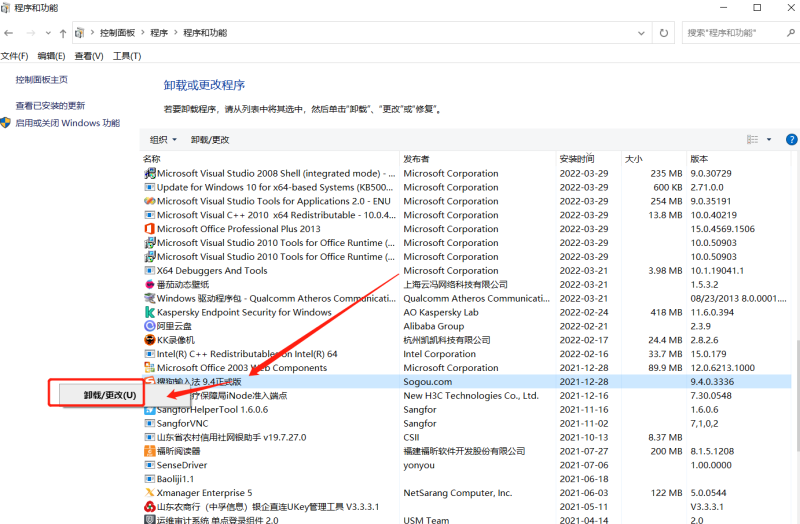The height and width of the screenshot is (524, 800).
Task: Select the 山东农商行 UKey tool icon
Action: [149, 507]
